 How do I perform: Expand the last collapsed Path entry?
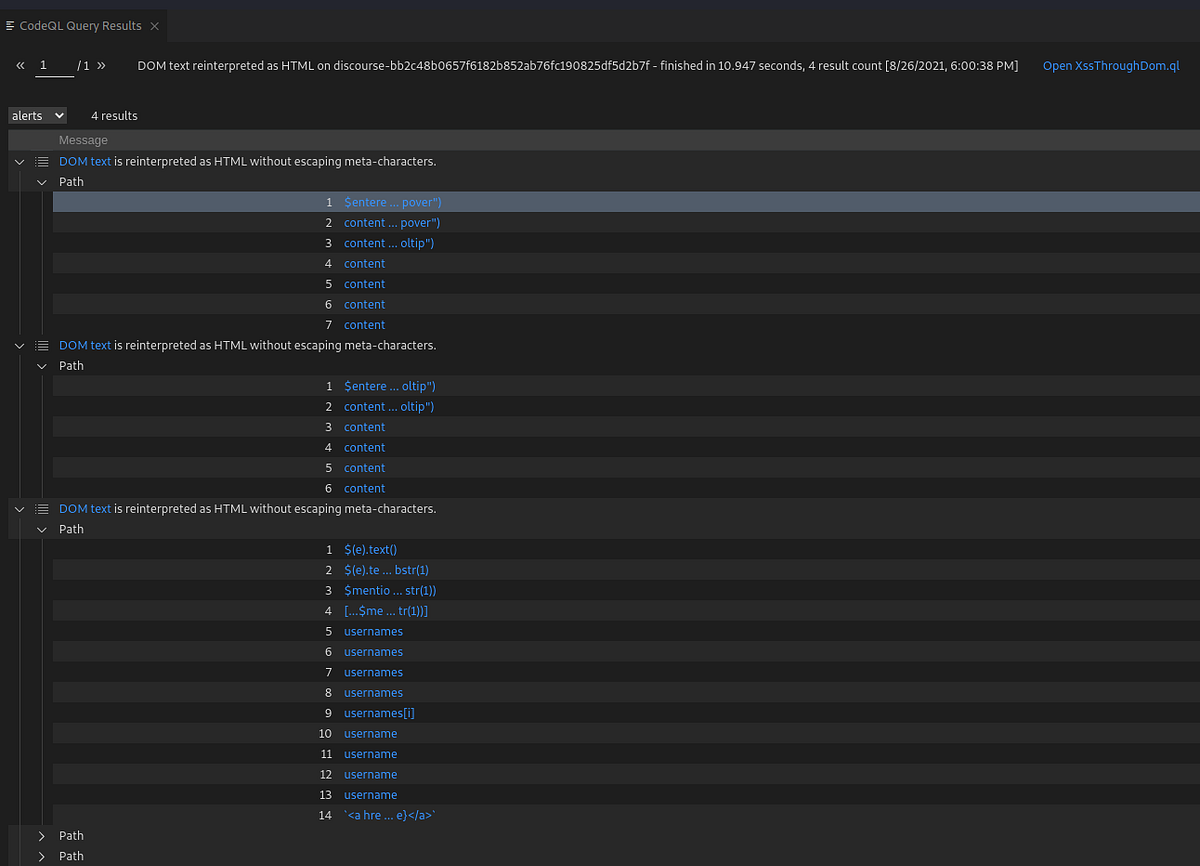[x=41, y=856]
